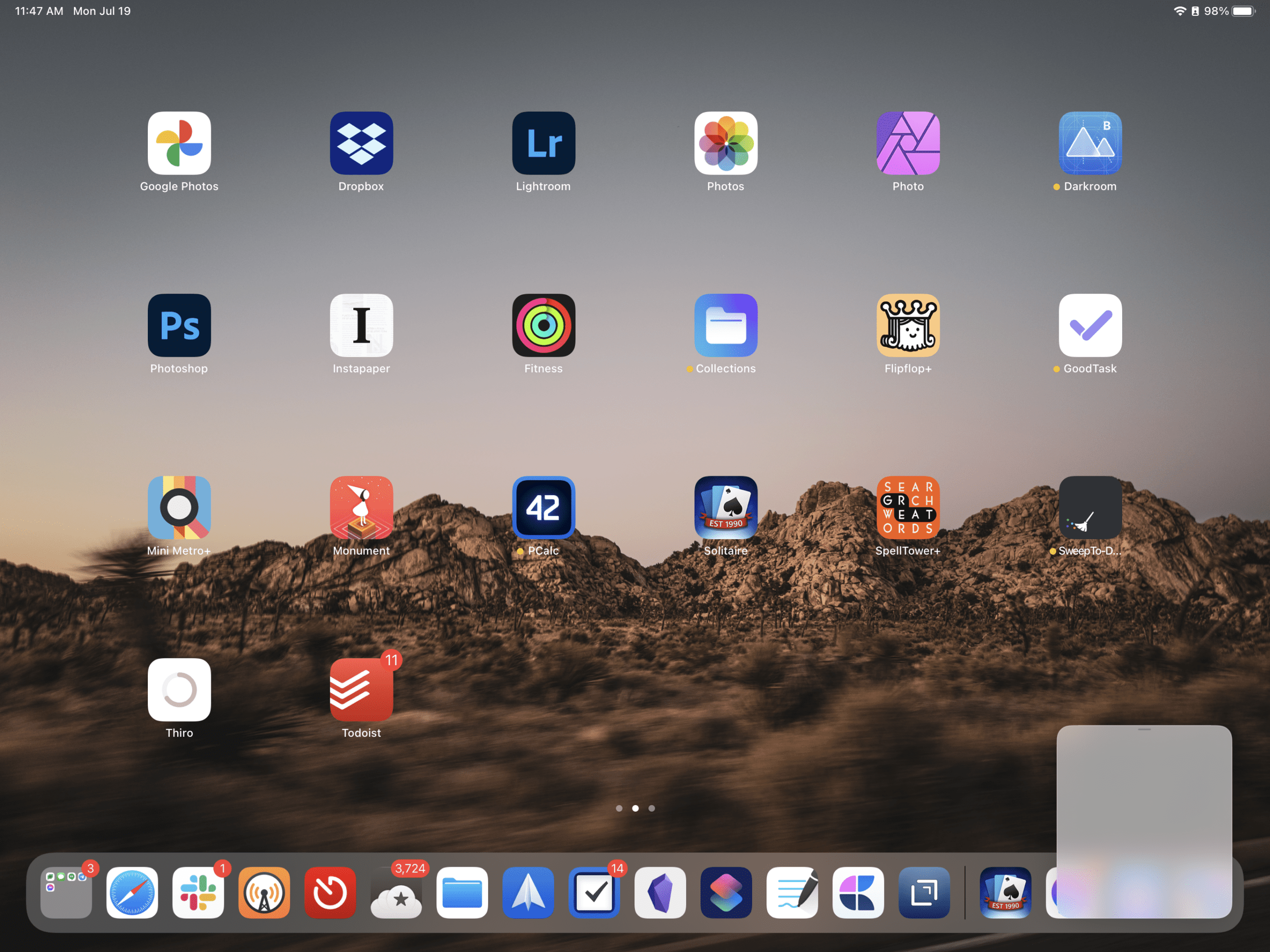1270x952 pixels.
Task: Open the orange Overcast podcast app
Action: coord(264,892)
